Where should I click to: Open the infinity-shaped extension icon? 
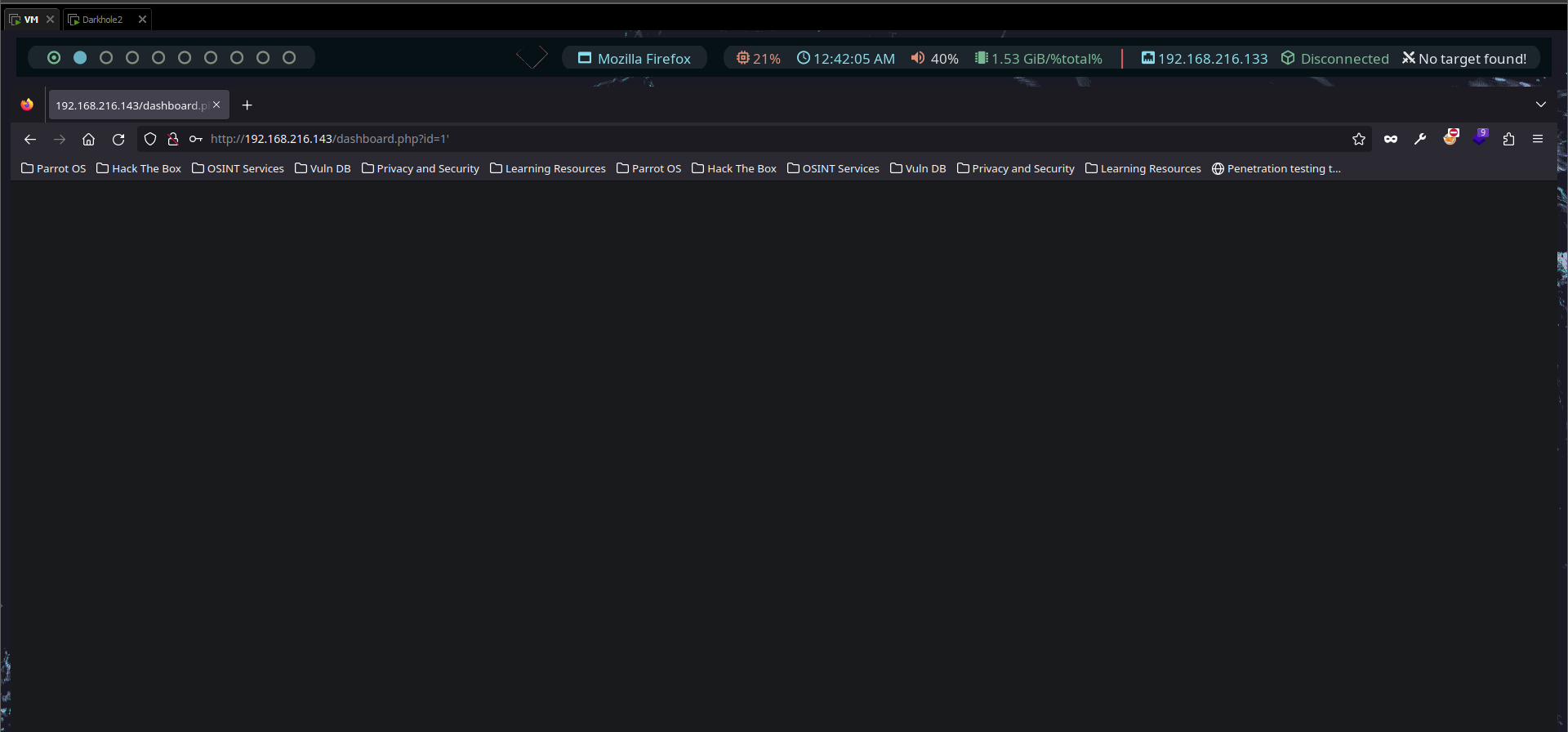1391,139
